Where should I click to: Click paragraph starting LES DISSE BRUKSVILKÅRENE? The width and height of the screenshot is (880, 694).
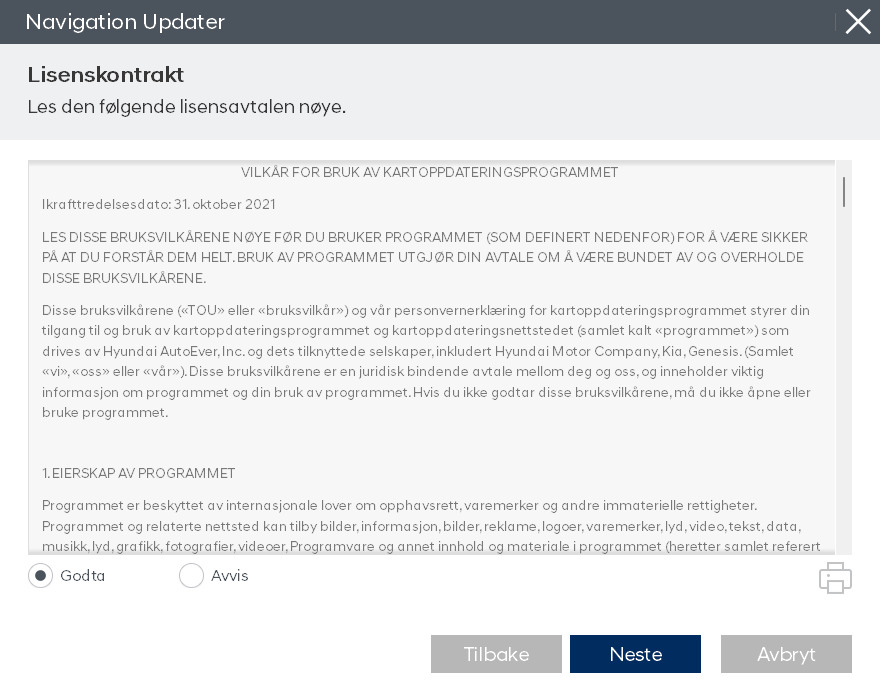point(424,258)
